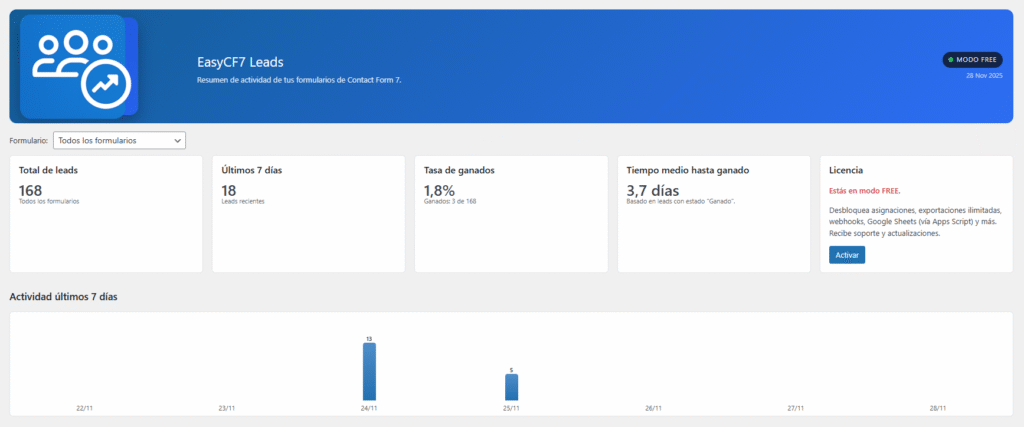
Task: Select the 28/11 date label on chart
Action: tap(938, 408)
